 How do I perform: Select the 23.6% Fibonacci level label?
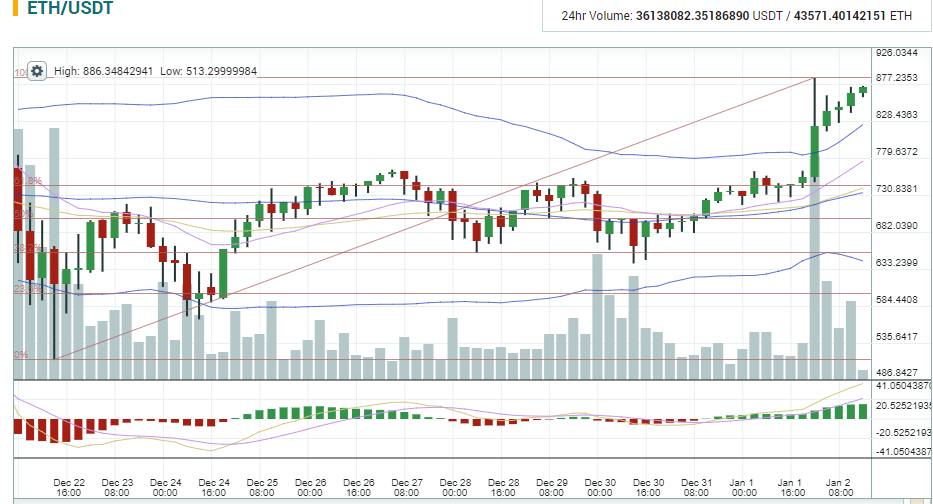[26, 288]
